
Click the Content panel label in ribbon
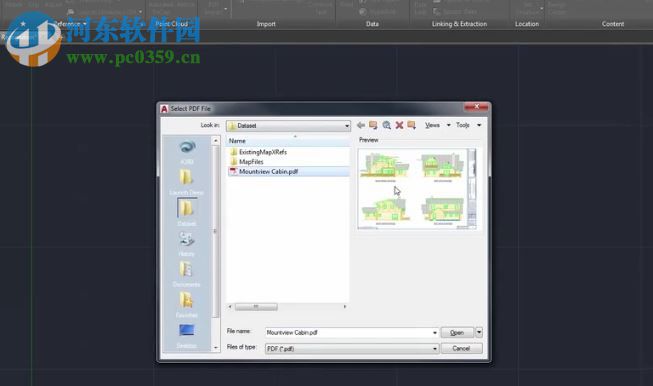[x=613, y=24]
